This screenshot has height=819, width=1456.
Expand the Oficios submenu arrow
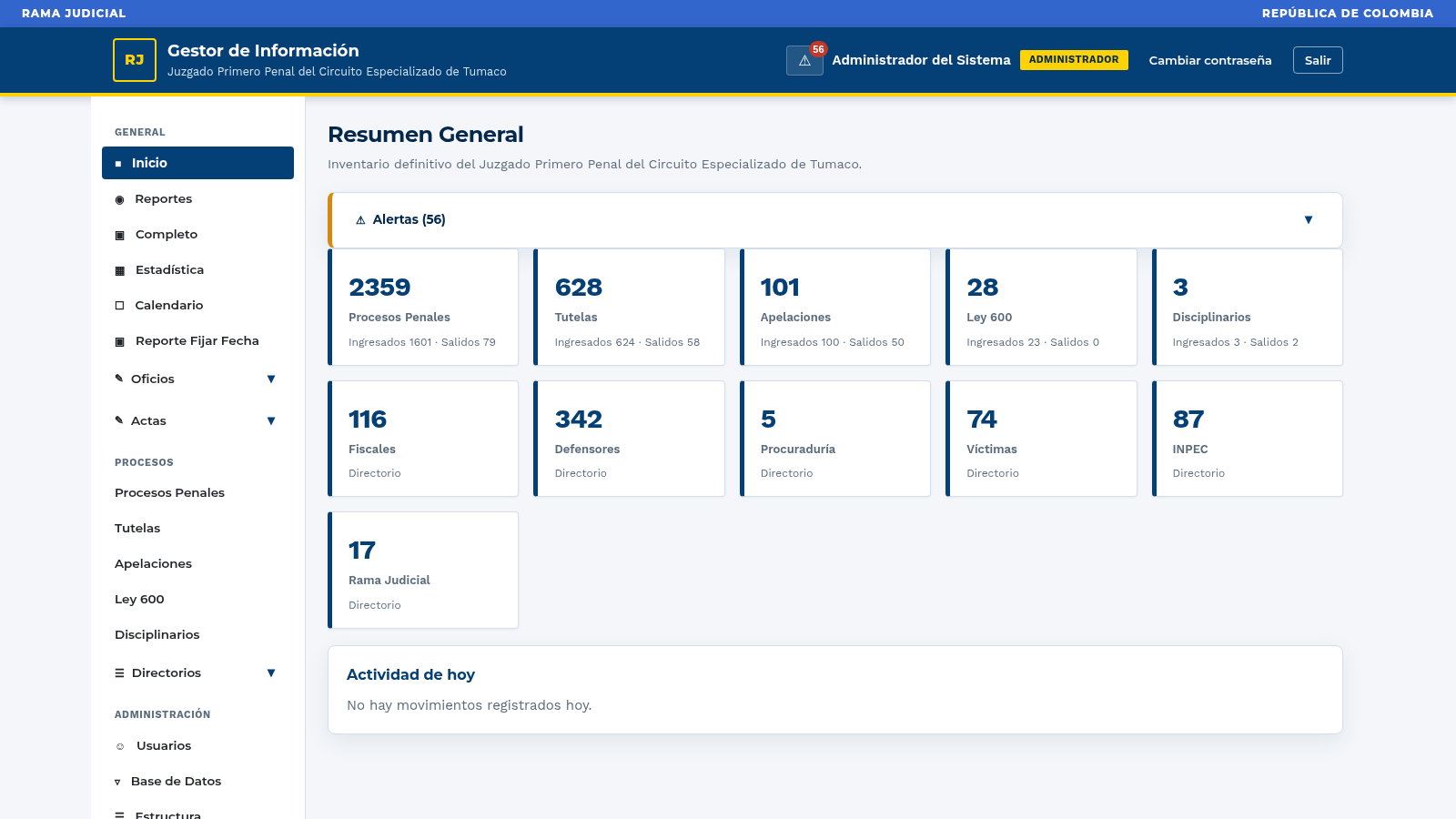point(271,379)
